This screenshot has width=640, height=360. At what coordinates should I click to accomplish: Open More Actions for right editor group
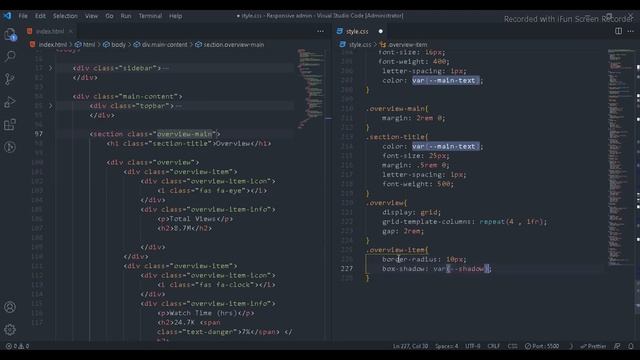click(x=631, y=31)
